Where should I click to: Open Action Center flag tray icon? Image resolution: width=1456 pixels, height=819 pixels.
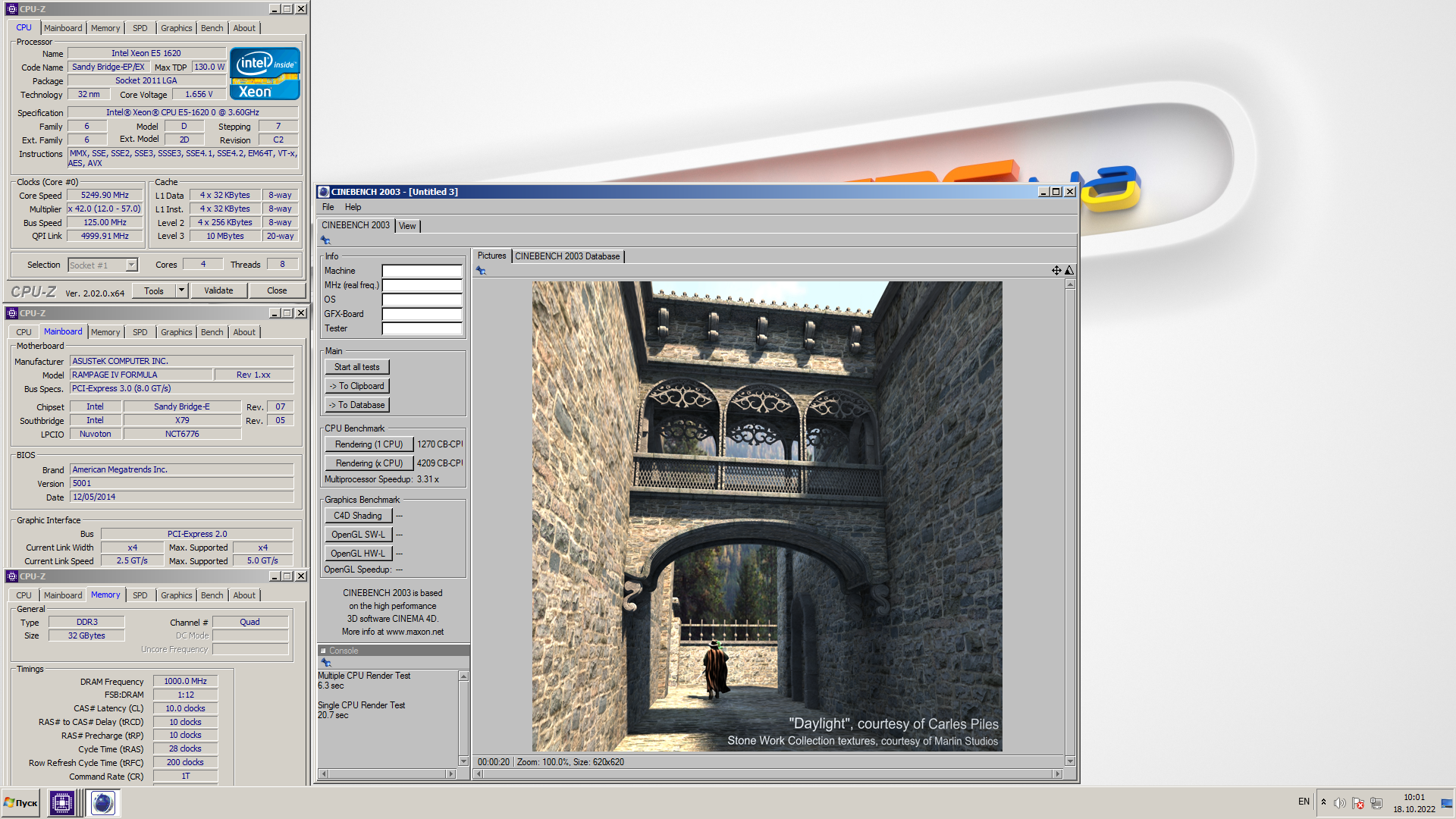[1358, 803]
